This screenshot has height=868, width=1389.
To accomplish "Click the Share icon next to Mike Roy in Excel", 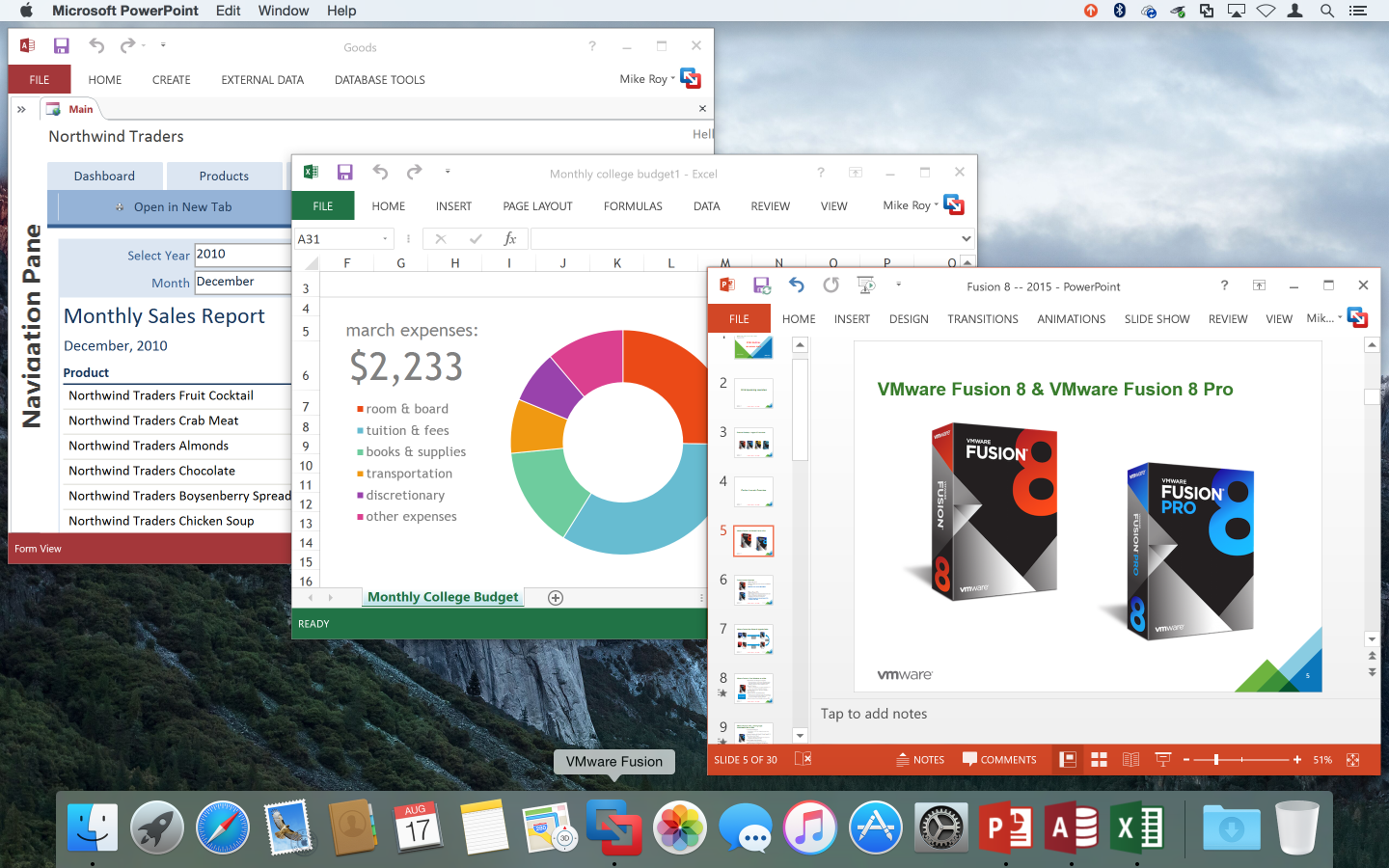I will tap(953, 204).
